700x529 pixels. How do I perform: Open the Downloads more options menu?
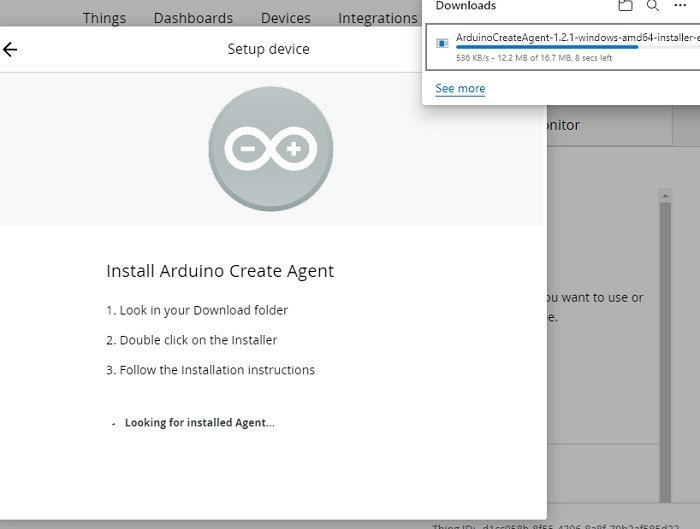(x=680, y=5)
